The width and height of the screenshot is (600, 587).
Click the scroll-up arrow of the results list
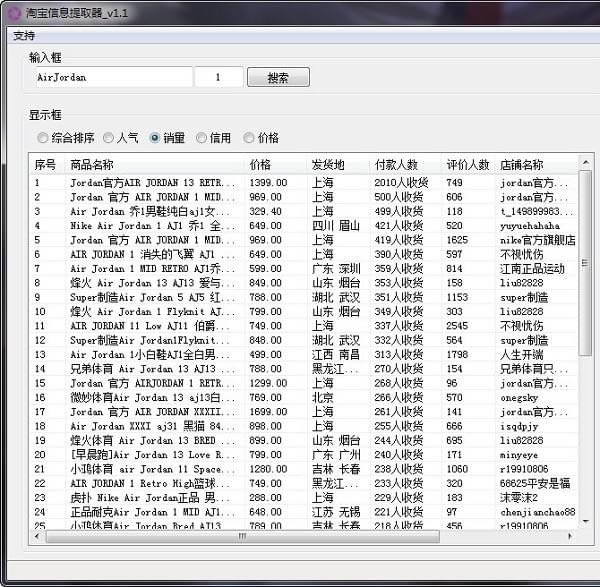click(x=585, y=161)
